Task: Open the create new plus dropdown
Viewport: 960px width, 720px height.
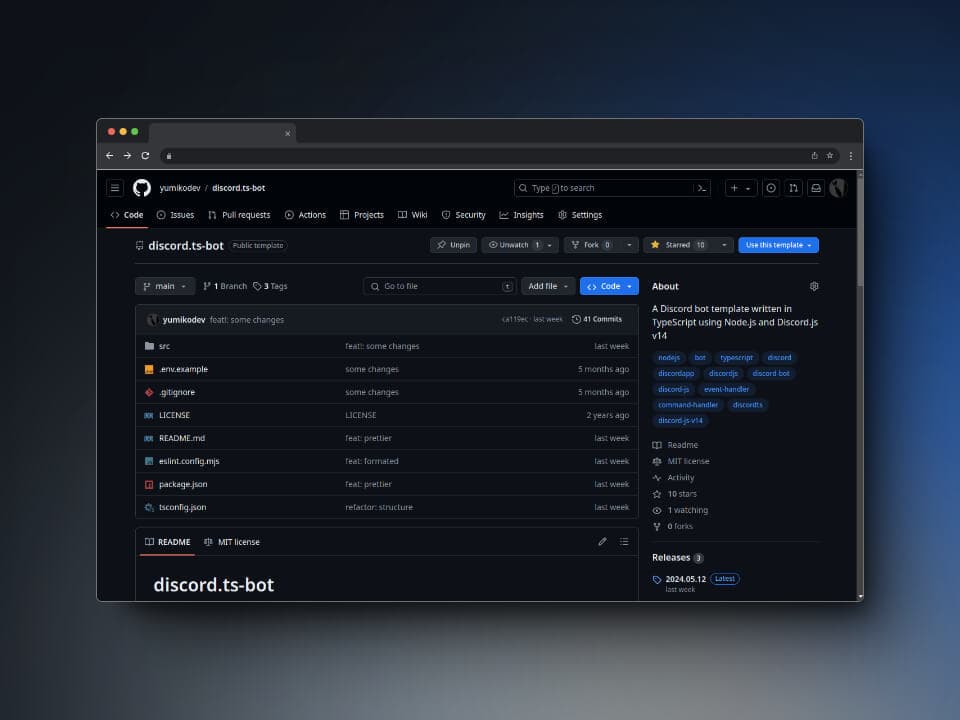Action: [x=741, y=188]
